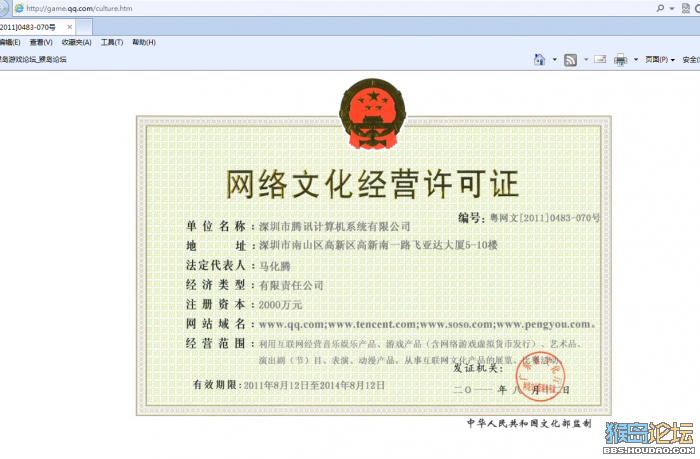Click economic type value 有限责任公司
This screenshot has width=700, height=459.
[x=291, y=285]
